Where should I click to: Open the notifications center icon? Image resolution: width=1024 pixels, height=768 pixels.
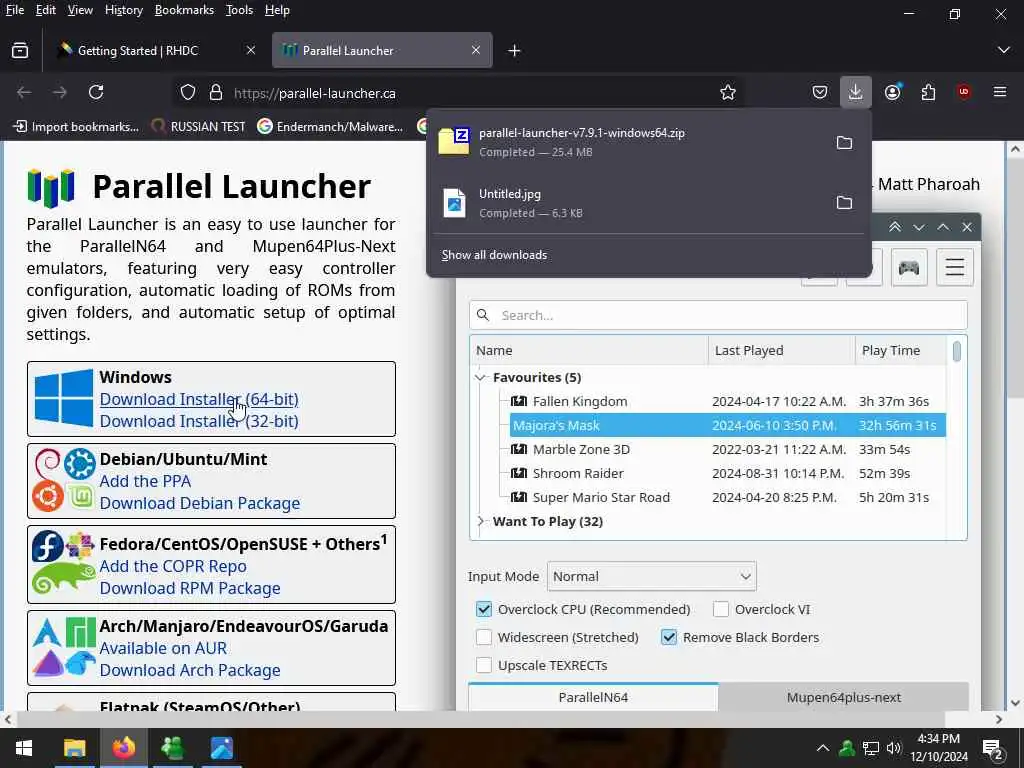click(993, 748)
